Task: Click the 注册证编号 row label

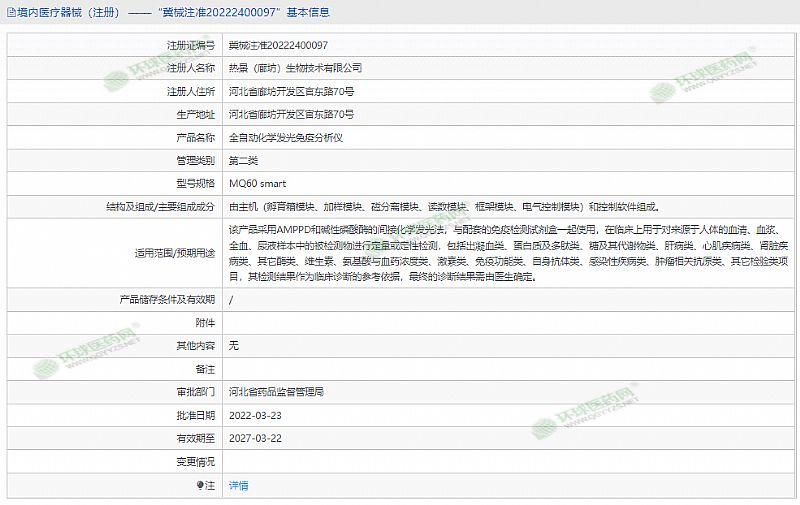Action: click(190, 46)
